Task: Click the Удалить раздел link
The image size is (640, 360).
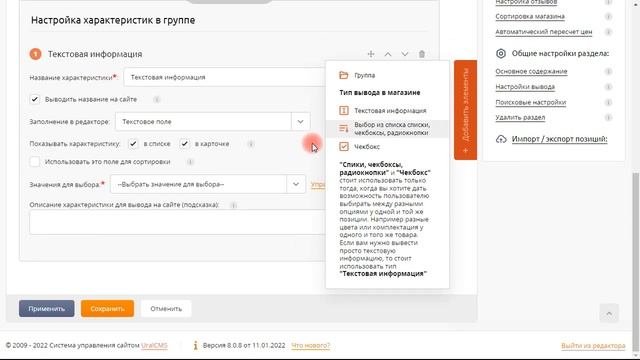Action: [520, 118]
